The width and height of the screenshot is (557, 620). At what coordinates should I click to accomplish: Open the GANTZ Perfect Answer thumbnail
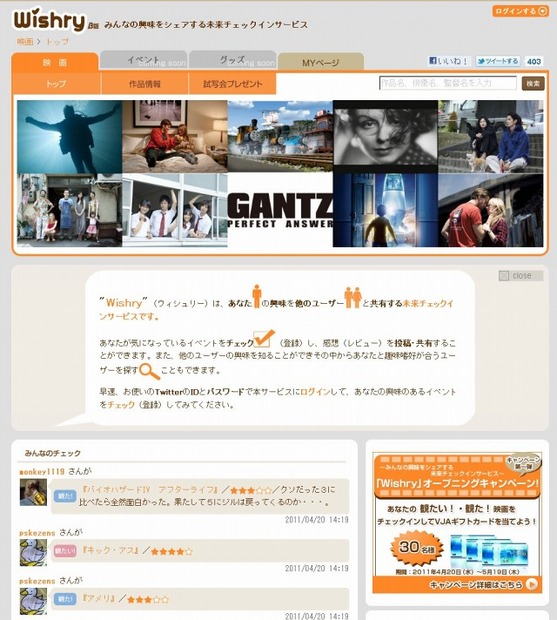[280, 210]
